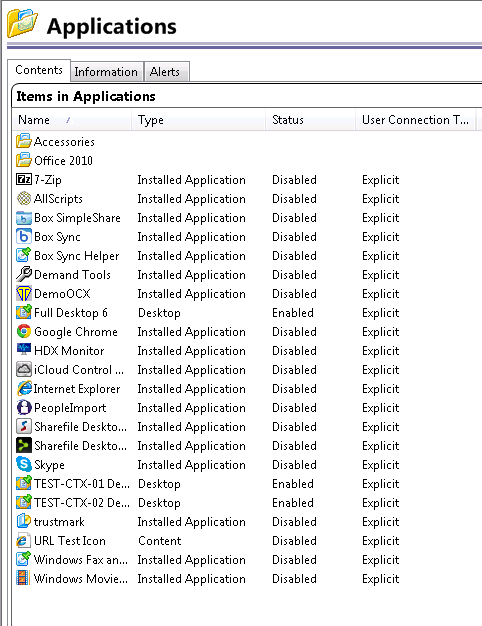The height and width of the screenshot is (626, 482).
Task: Sort by the Name column header
Action: tap(72, 120)
